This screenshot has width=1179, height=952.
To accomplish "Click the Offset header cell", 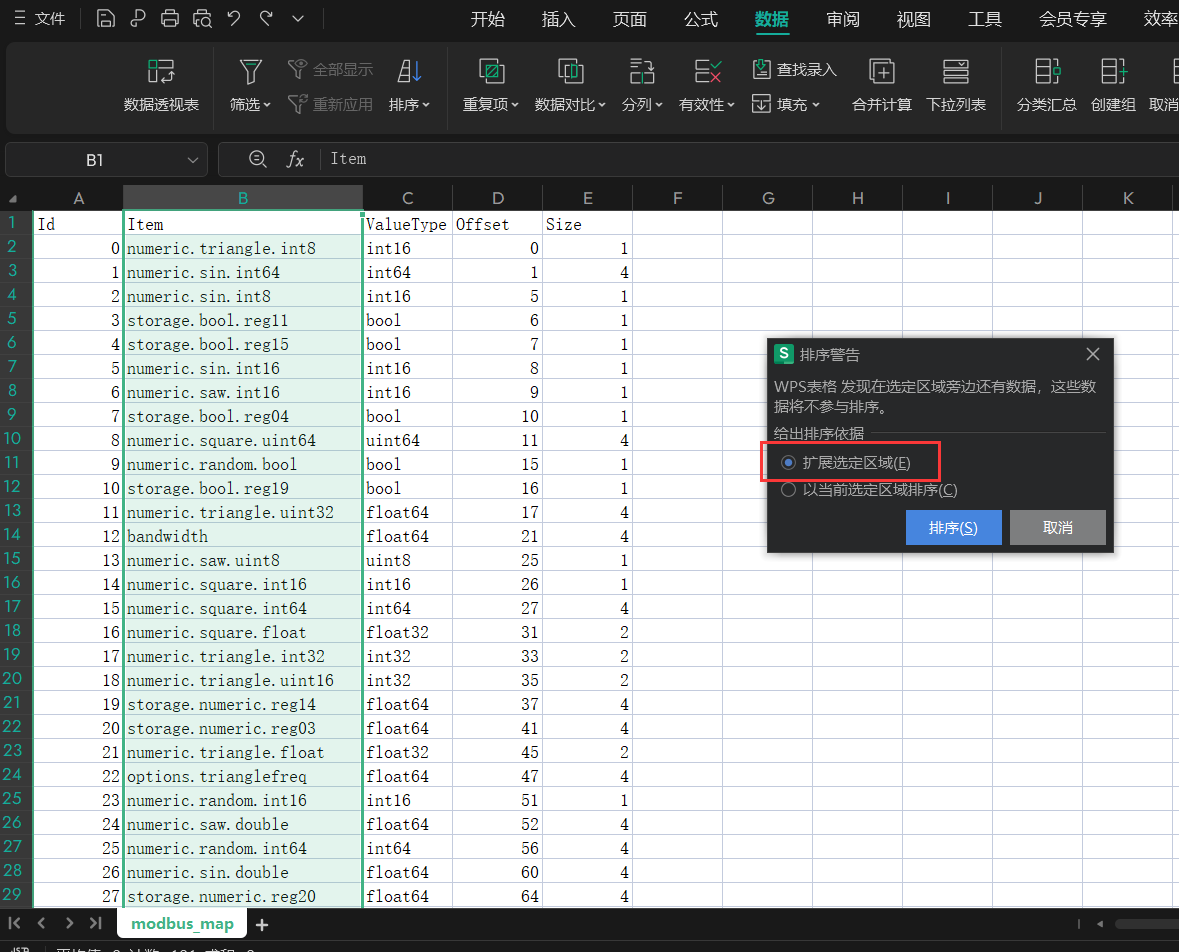I will [498, 224].
